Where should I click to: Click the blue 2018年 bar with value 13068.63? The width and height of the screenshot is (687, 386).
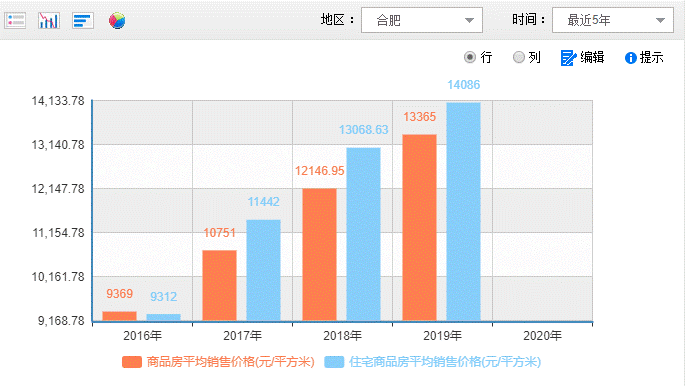tap(364, 234)
